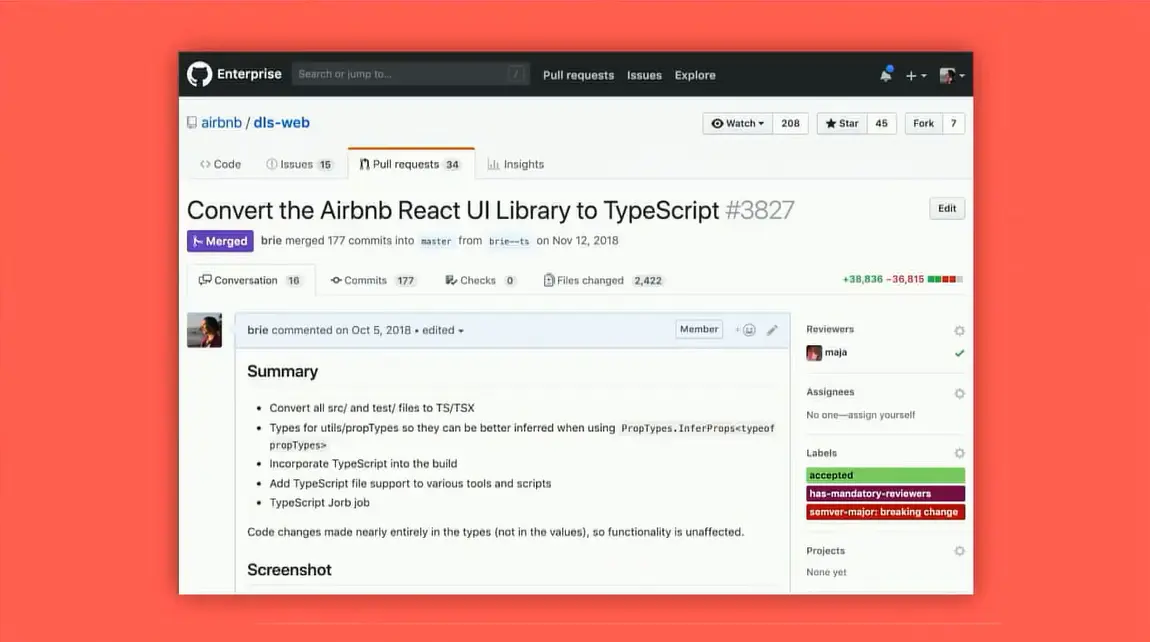Open the airbnb organization link

[221, 123]
